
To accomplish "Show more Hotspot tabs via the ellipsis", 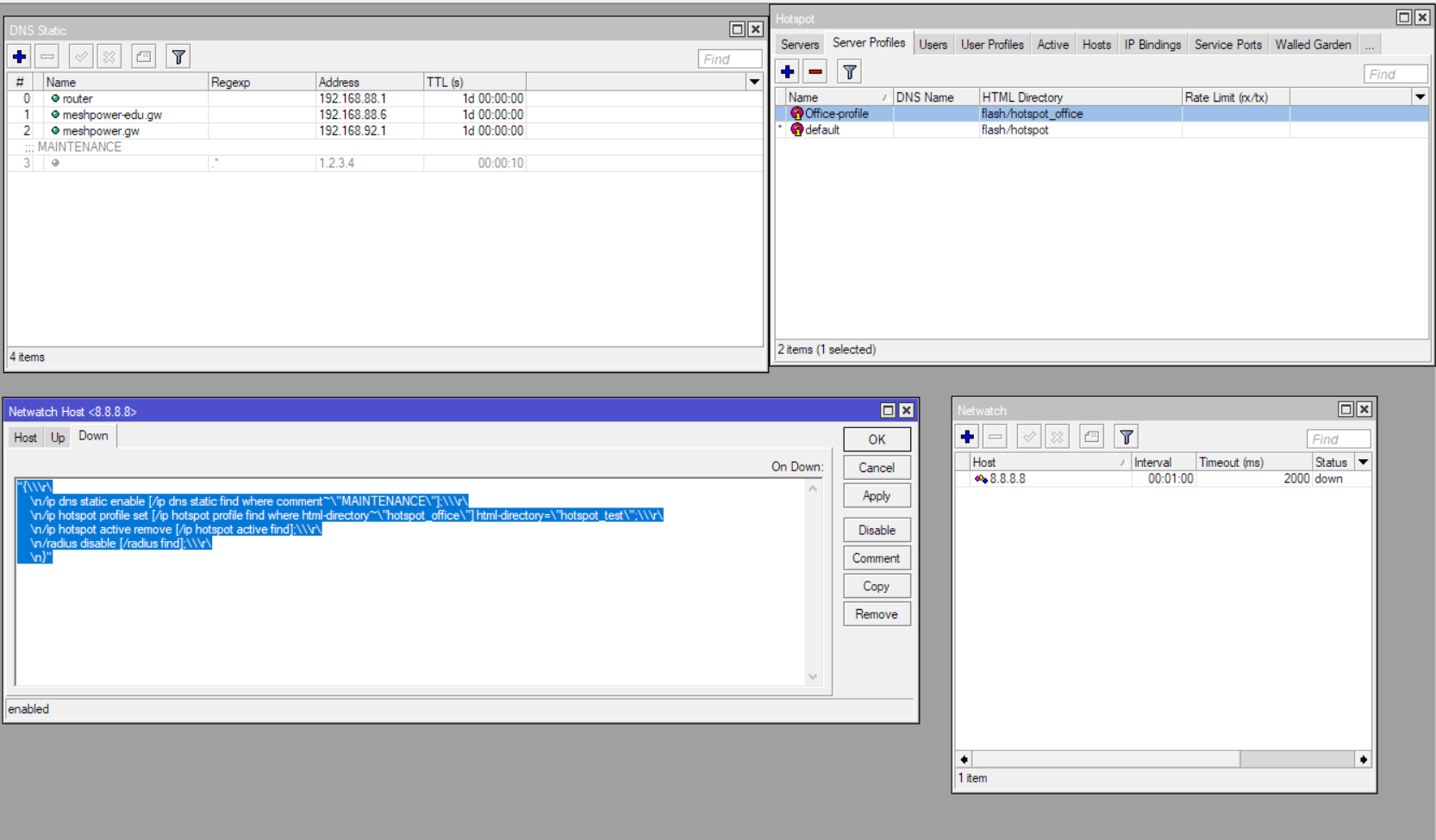I will 1370,45.
